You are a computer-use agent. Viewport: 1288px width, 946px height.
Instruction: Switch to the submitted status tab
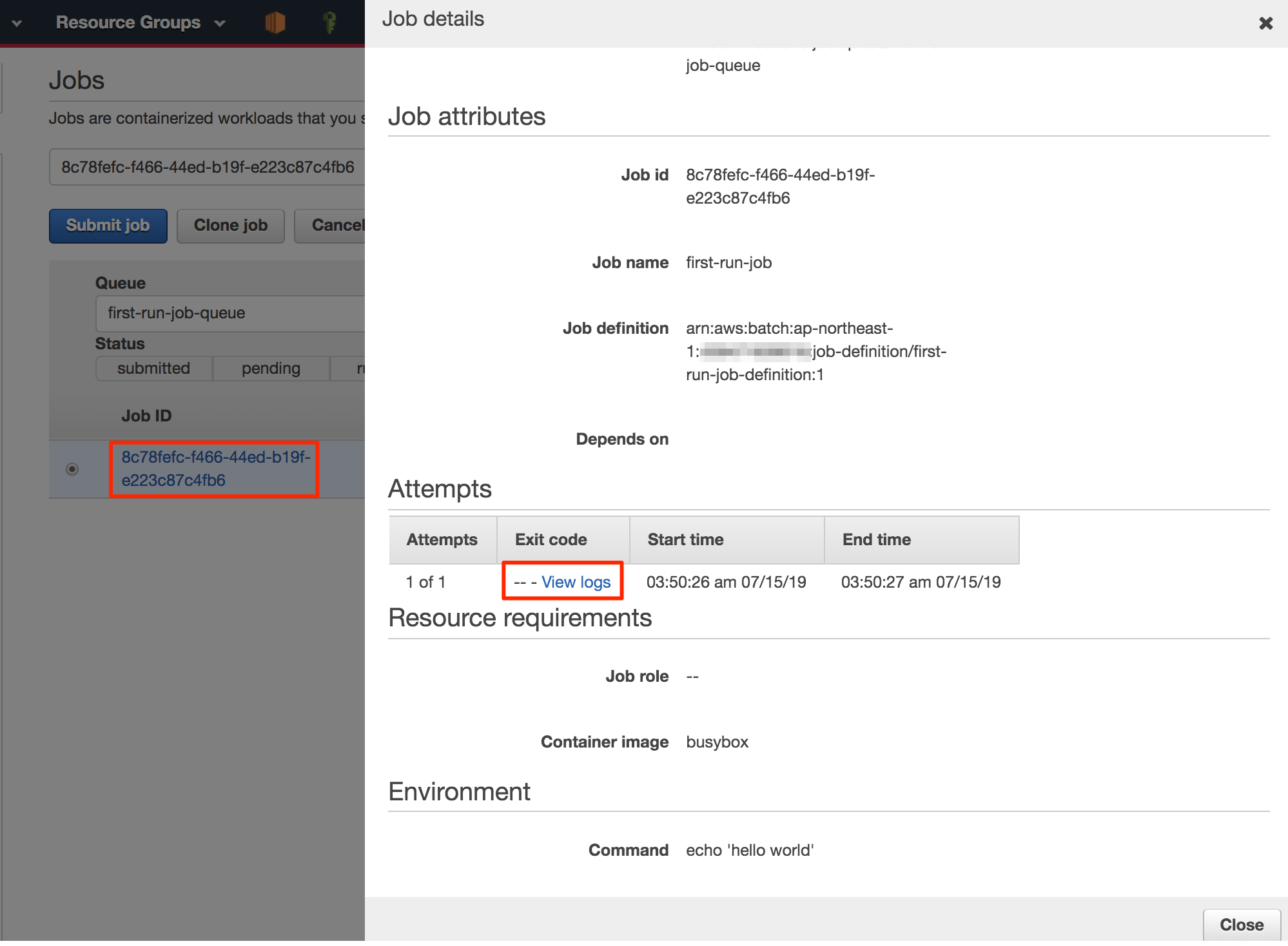click(x=153, y=369)
